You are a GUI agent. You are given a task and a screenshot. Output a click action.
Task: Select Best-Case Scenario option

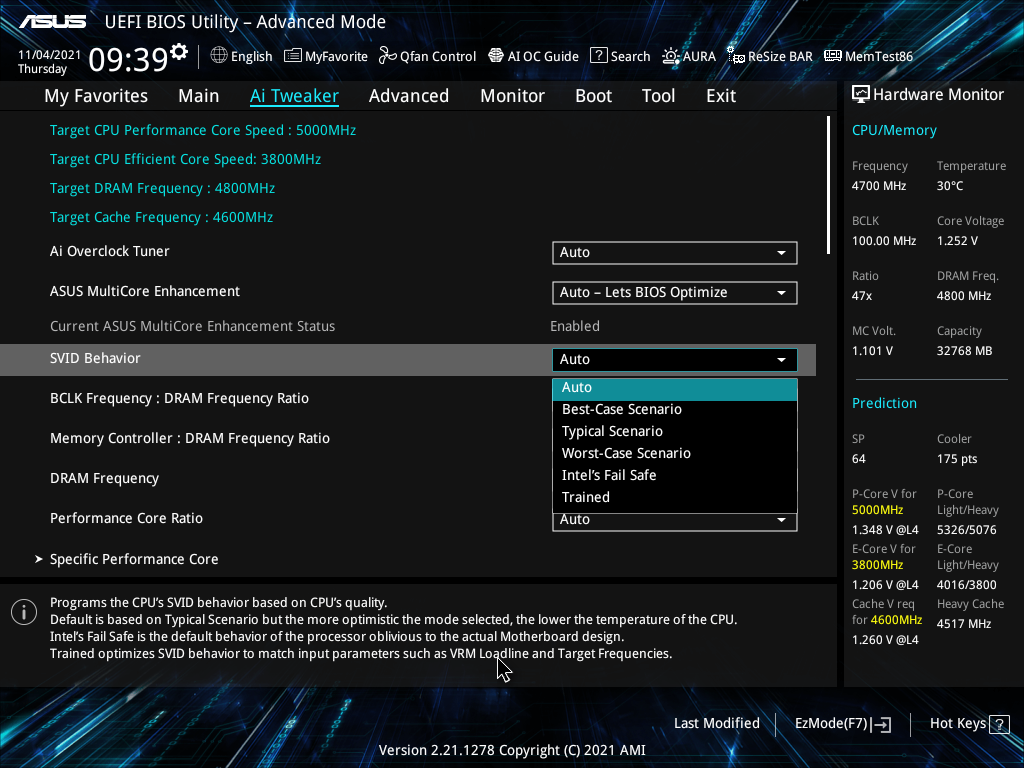[x=675, y=409]
